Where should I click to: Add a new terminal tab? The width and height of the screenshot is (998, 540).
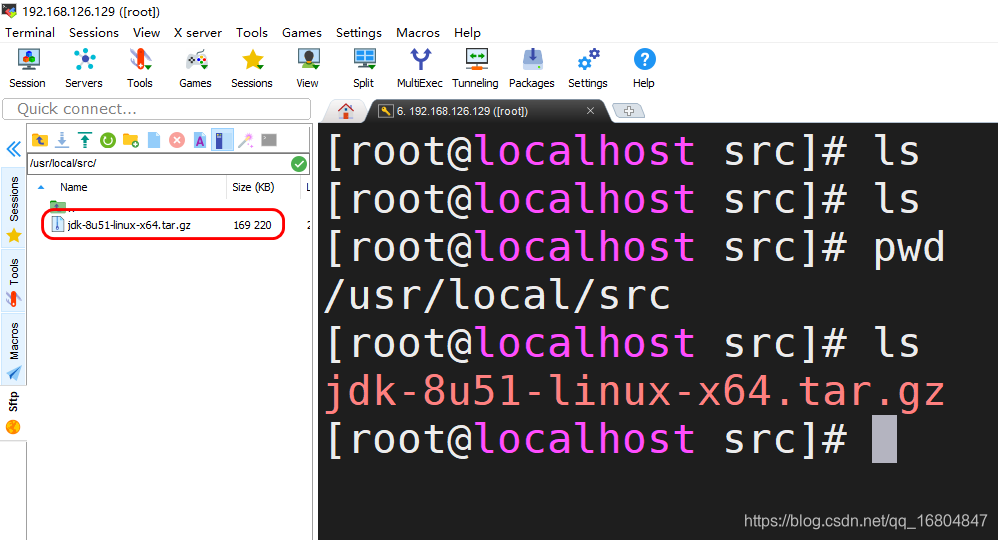coord(629,111)
